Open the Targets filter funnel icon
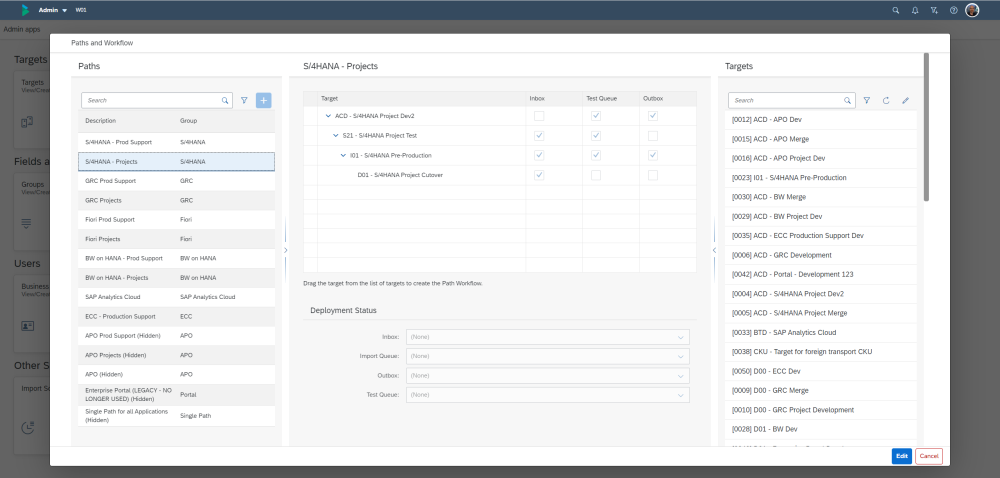1000x478 pixels. click(x=867, y=100)
